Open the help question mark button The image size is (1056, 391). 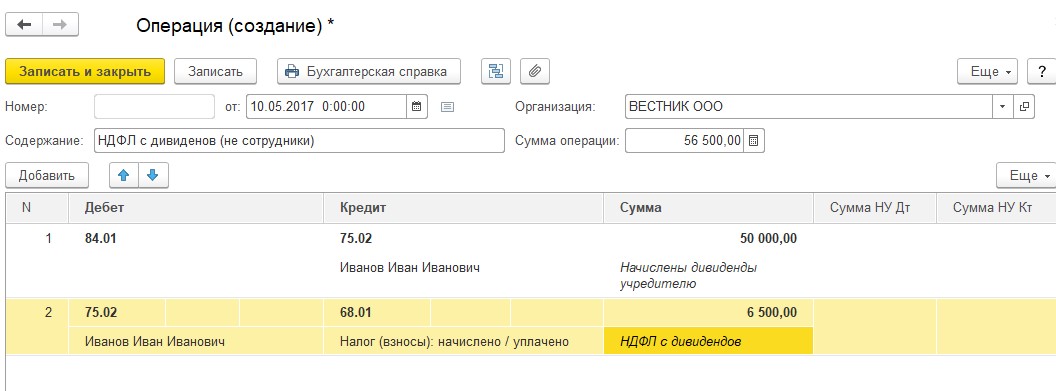(1042, 71)
